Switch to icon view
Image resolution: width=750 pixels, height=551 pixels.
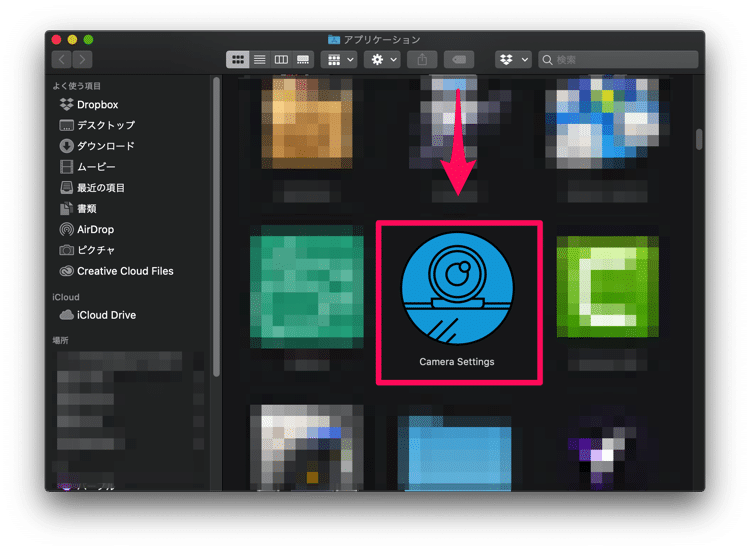point(238,59)
